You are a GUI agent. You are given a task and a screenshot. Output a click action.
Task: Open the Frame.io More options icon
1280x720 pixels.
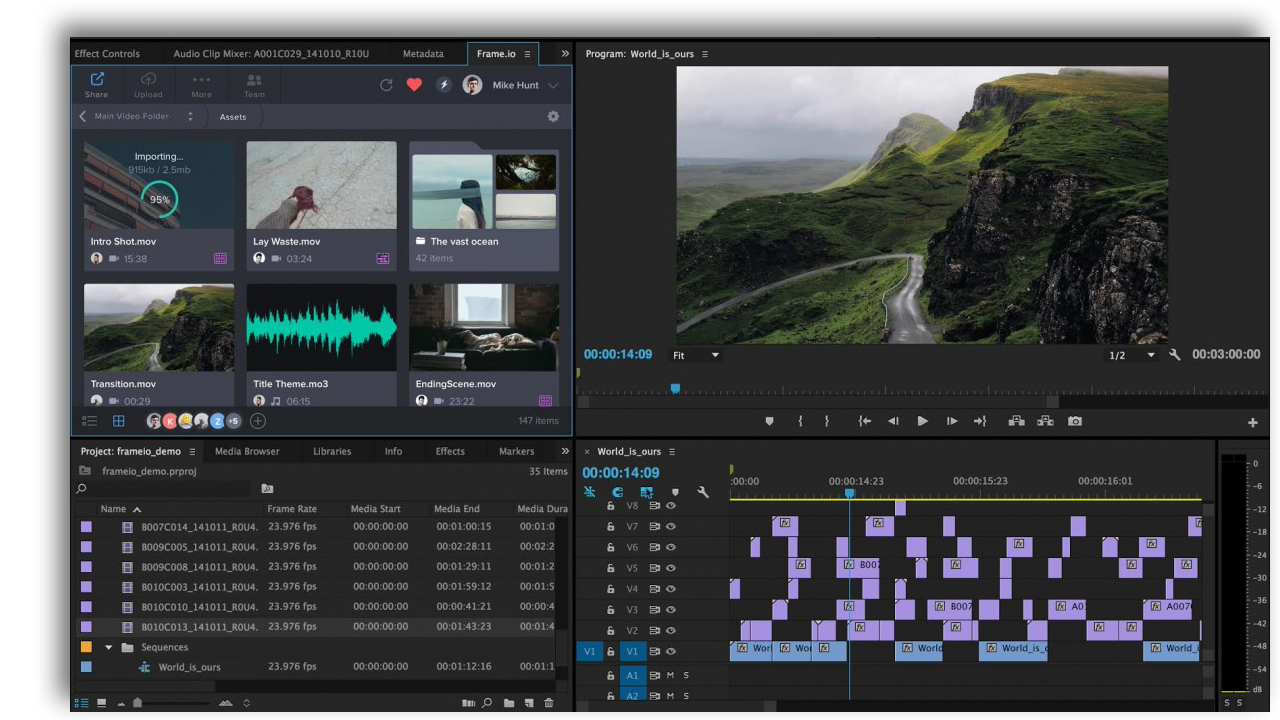pos(201,79)
